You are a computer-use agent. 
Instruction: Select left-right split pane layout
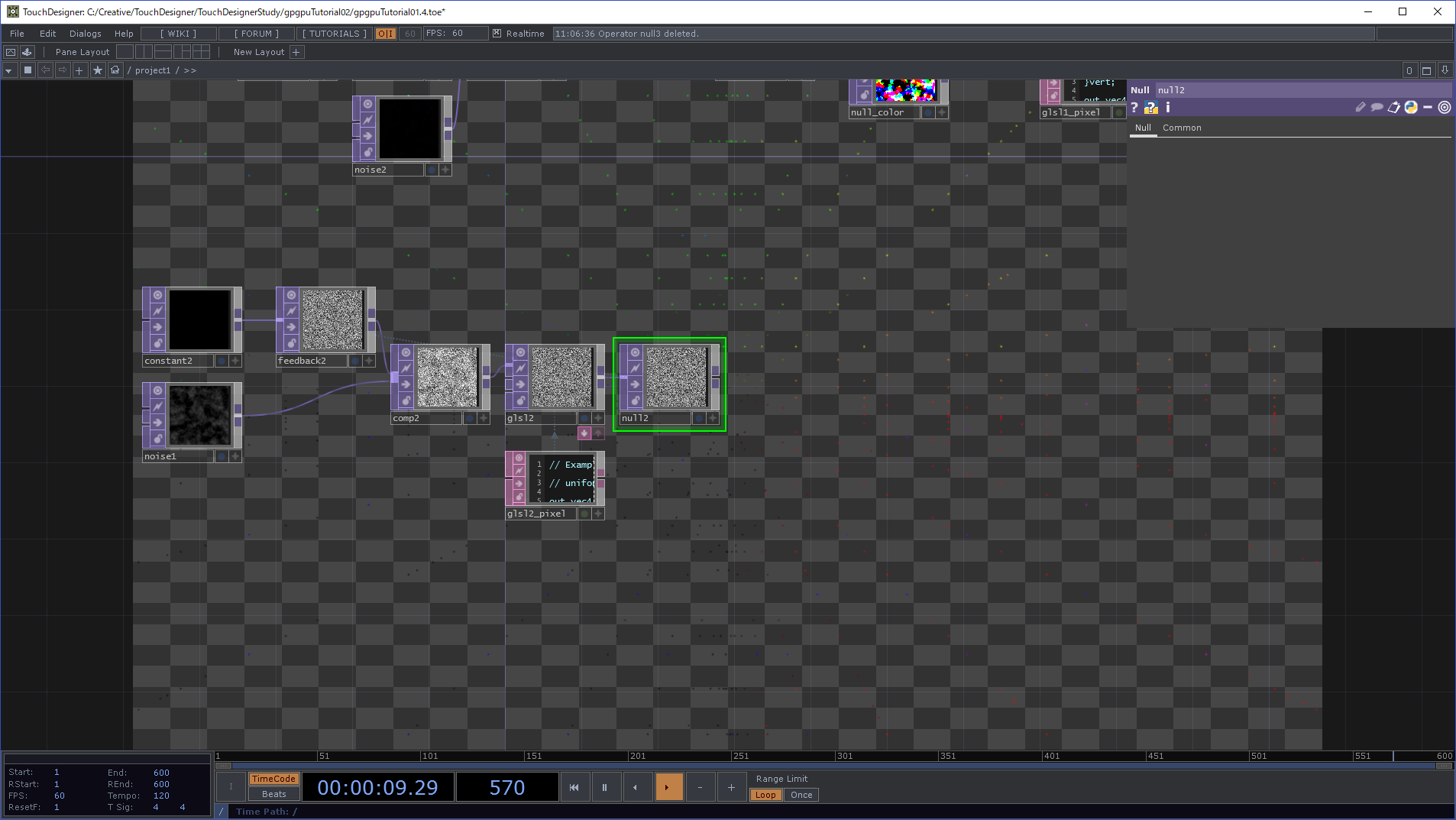(144, 52)
